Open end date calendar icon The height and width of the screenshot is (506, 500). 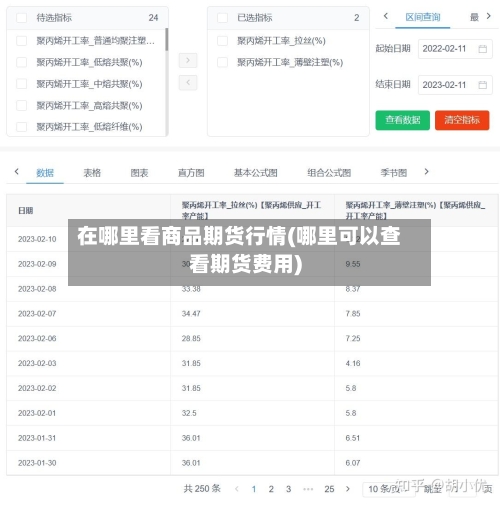(x=482, y=85)
